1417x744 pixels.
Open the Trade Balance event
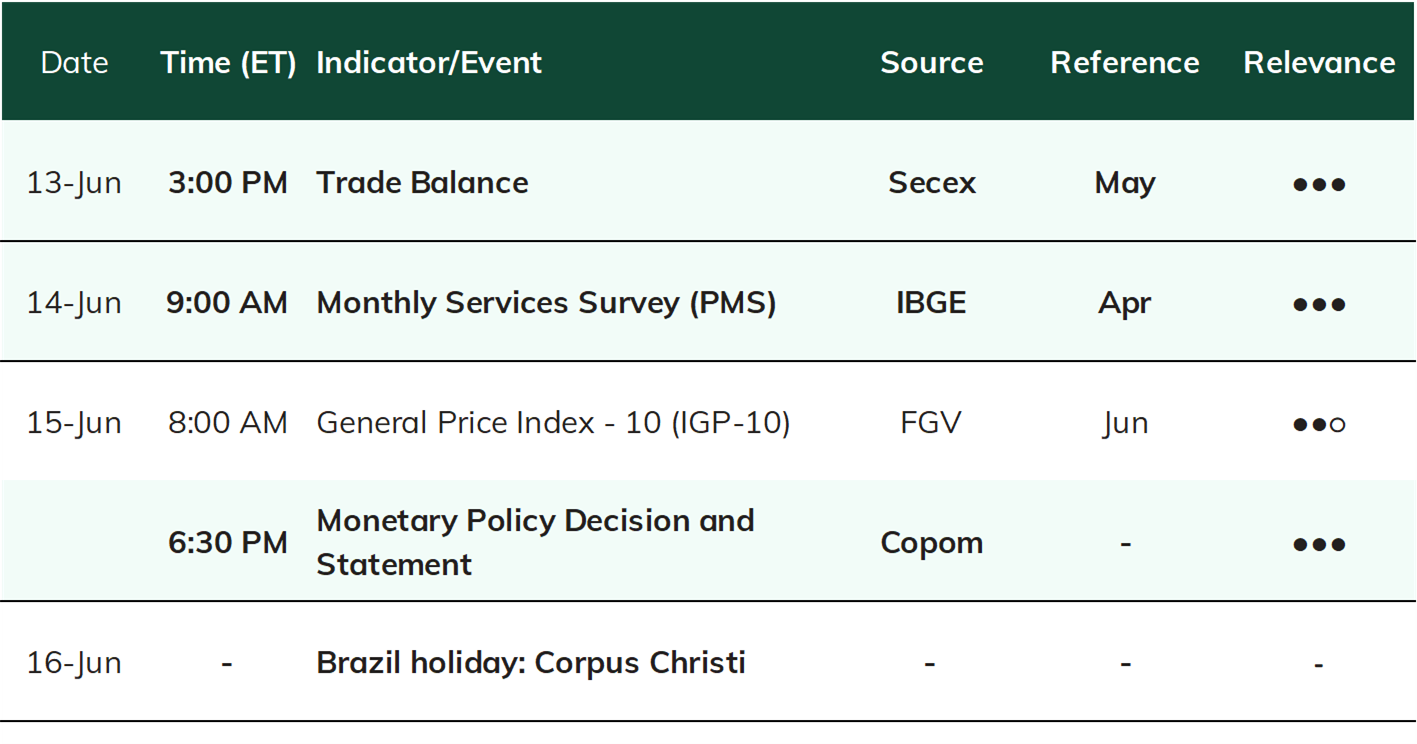click(x=422, y=182)
